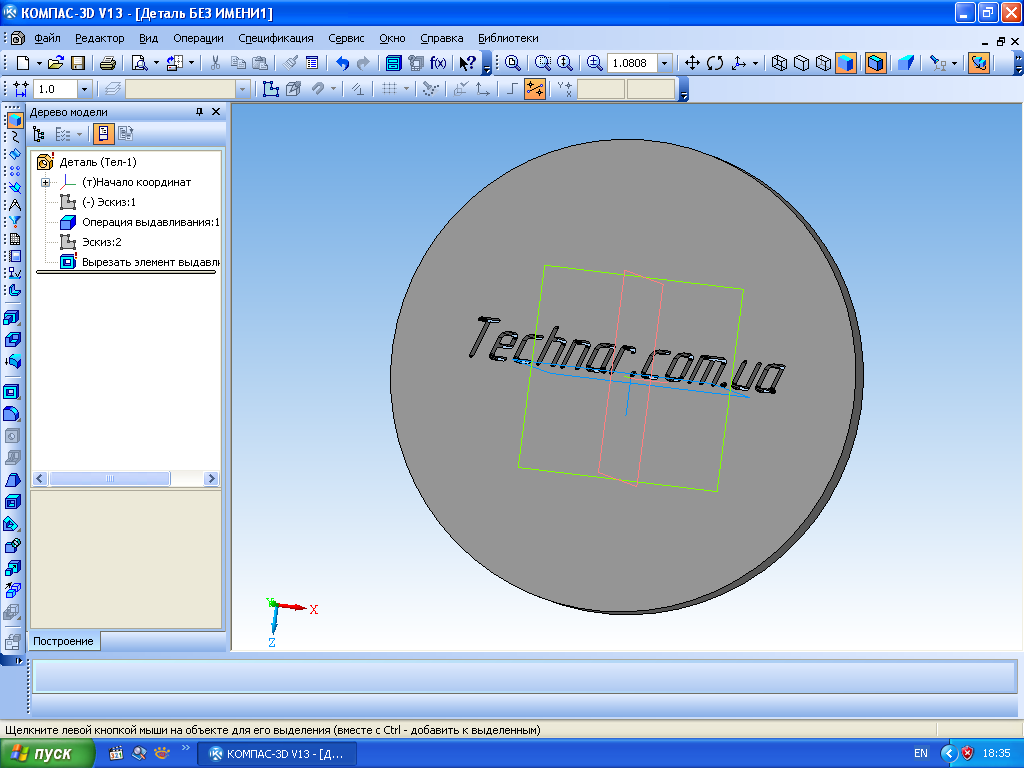The image size is (1024, 768).
Task: Activate the context help pointer icon
Action: coord(468,63)
